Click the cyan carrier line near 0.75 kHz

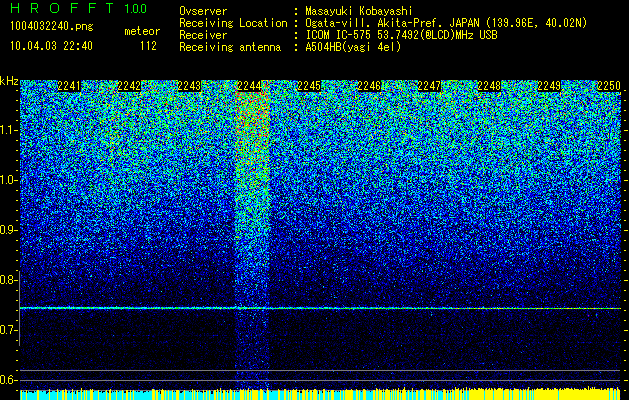320,308
